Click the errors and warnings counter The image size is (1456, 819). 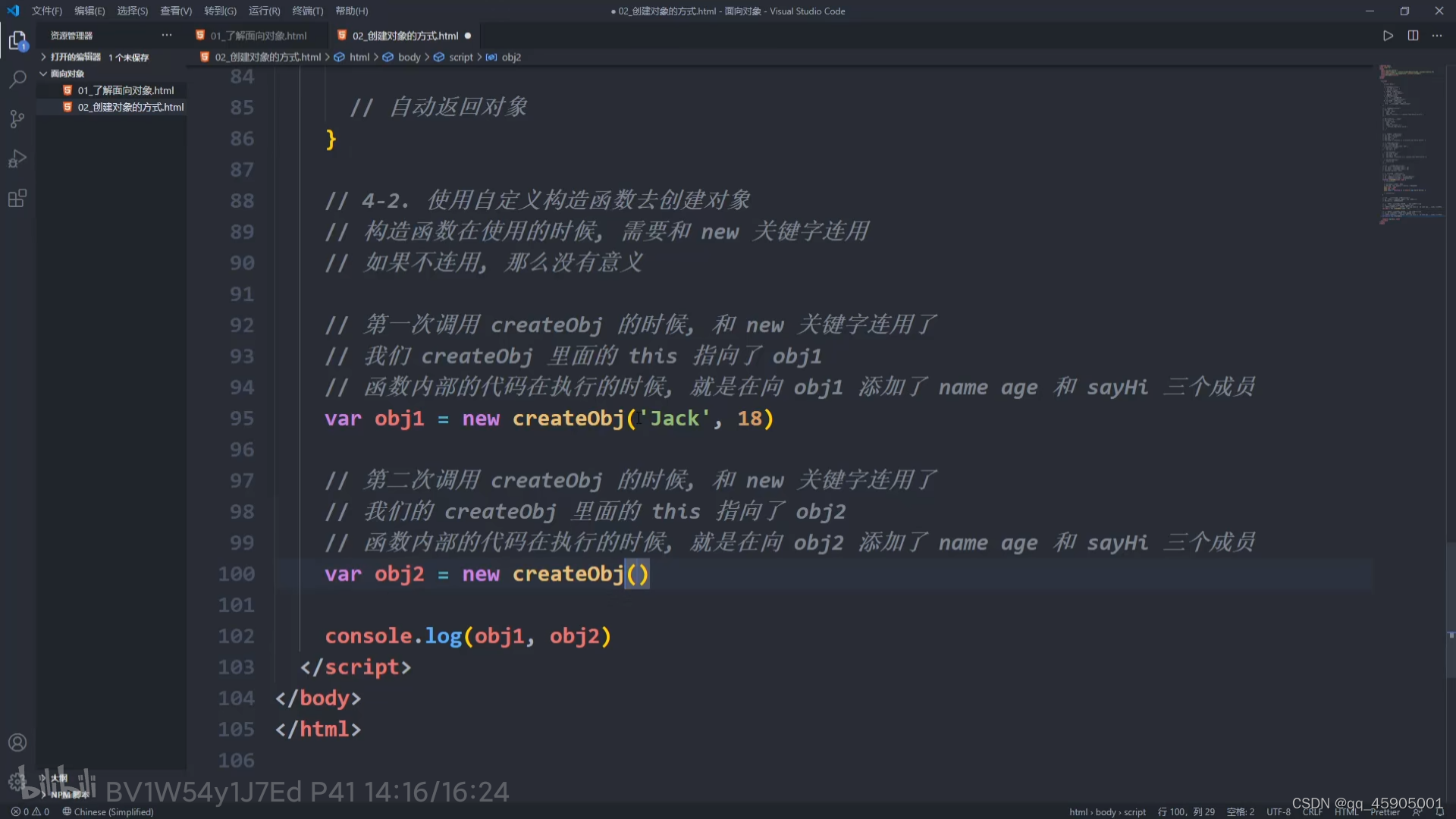pyautogui.click(x=29, y=811)
